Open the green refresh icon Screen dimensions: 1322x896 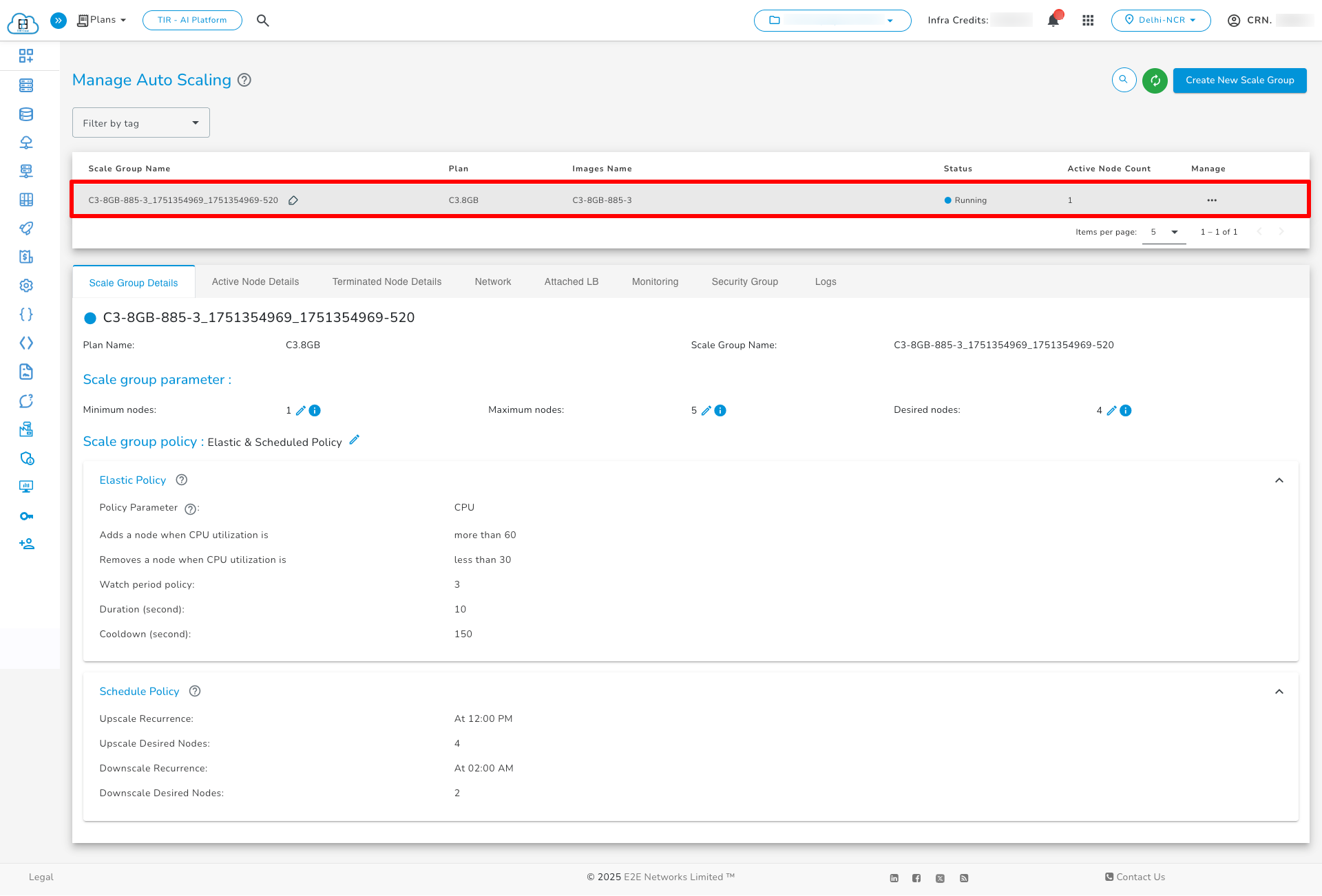pos(1155,80)
